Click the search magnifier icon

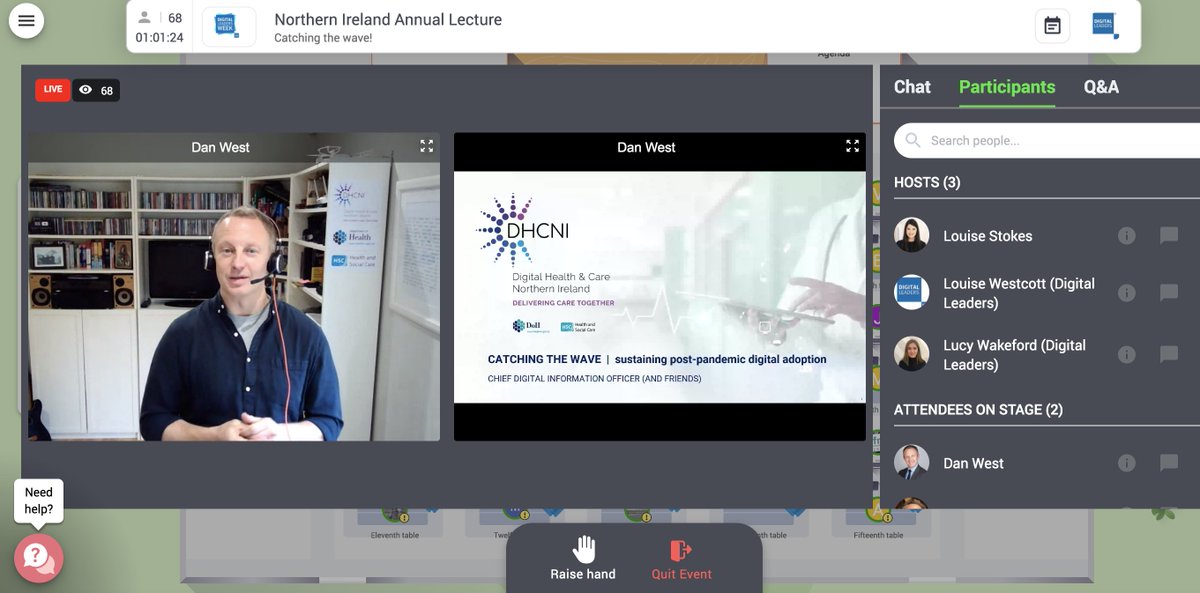tap(912, 140)
